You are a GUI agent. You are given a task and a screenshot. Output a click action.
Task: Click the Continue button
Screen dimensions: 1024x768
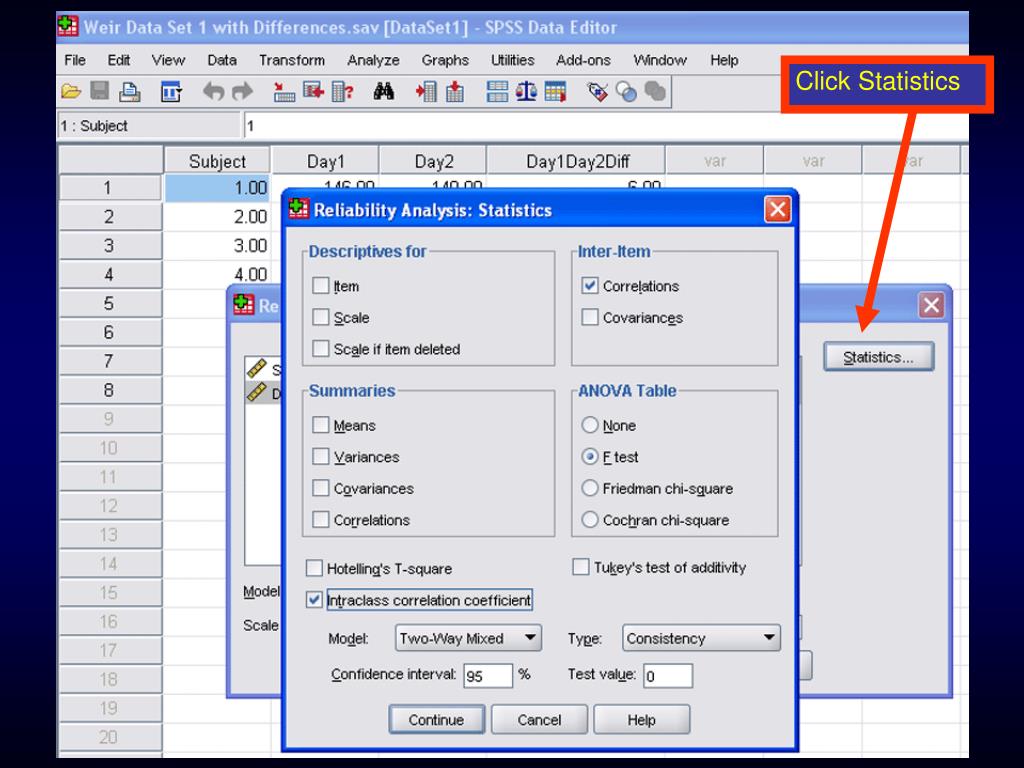[436, 719]
